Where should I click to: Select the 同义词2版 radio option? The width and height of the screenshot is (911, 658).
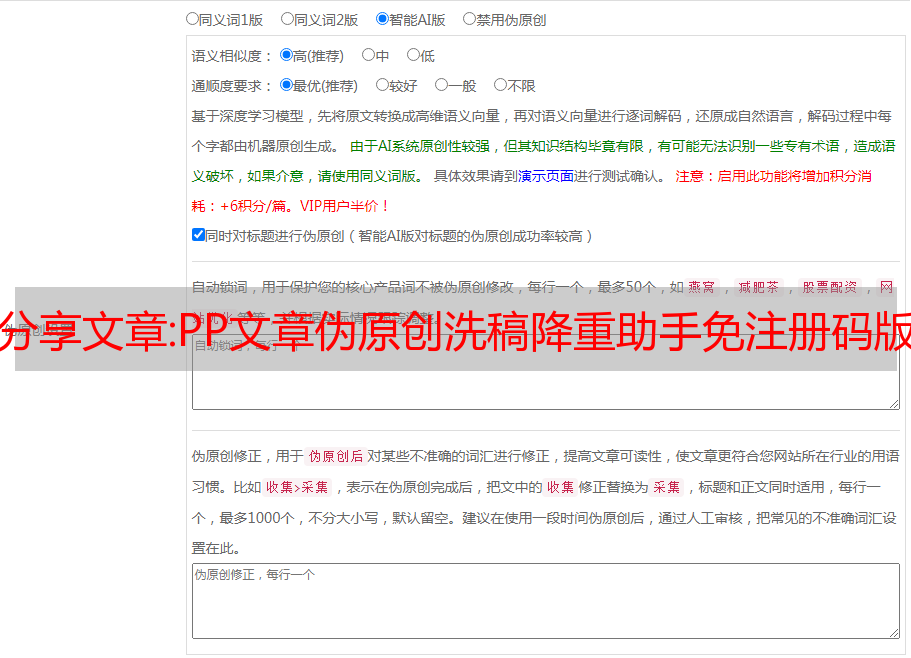[287, 19]
